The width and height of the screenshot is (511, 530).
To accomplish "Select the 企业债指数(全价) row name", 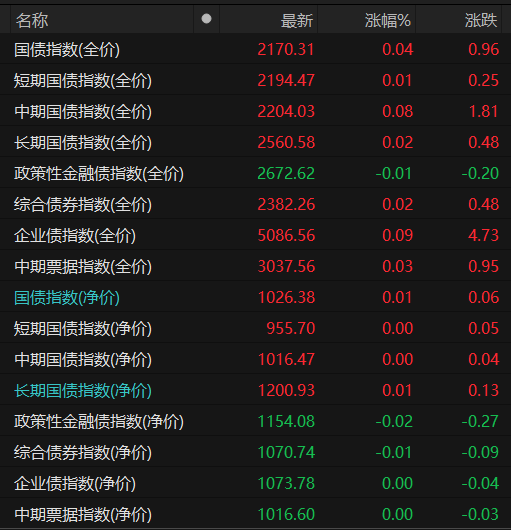I will [x=75, y=236].
